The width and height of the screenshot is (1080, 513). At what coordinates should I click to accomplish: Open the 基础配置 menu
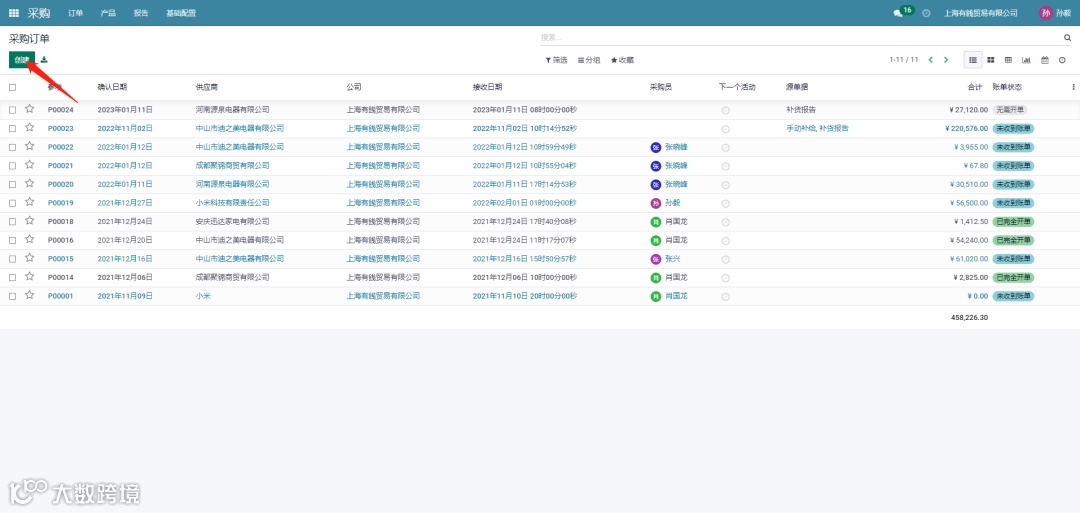point(181,13)
